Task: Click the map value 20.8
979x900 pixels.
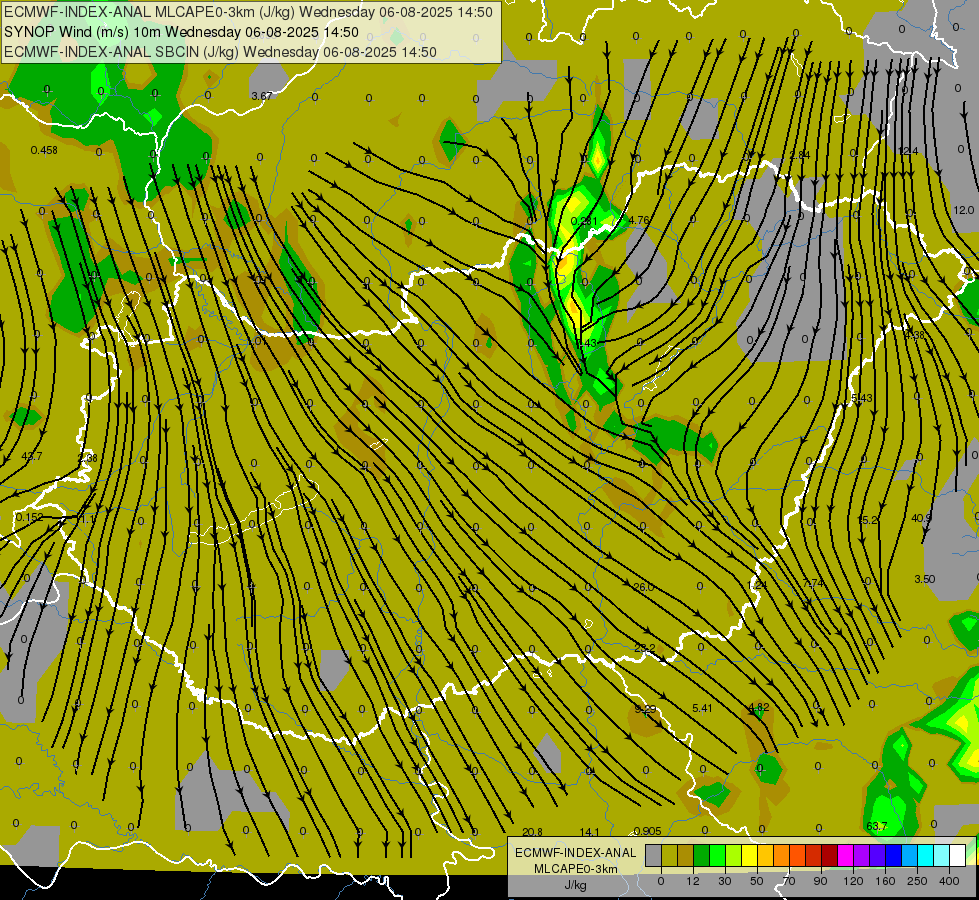Action: coord(532,832)
